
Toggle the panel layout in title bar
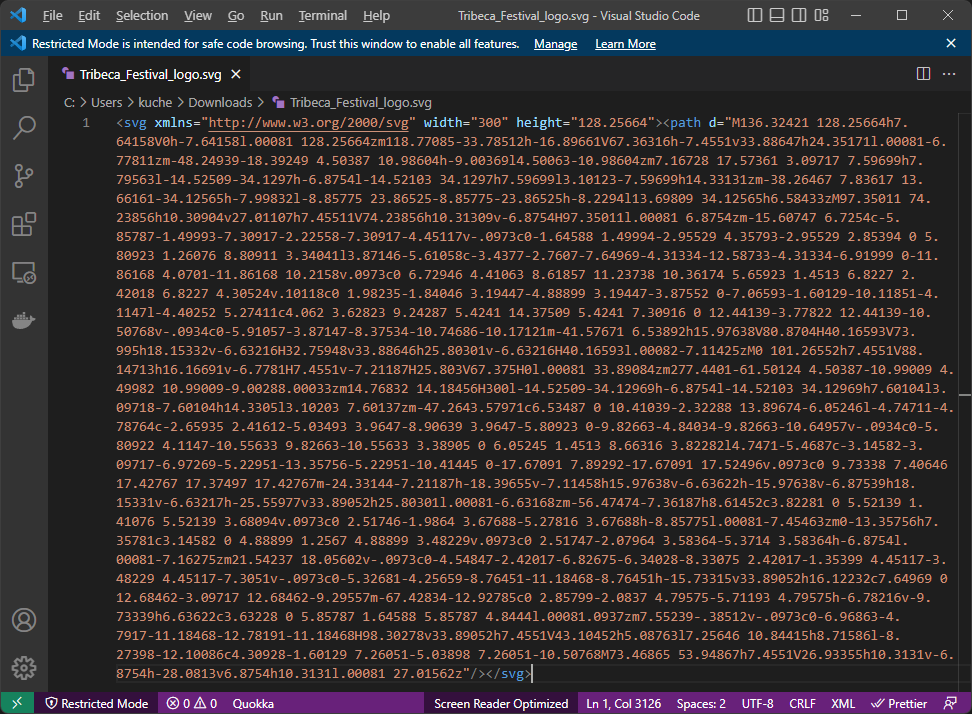tap(775, 15)
